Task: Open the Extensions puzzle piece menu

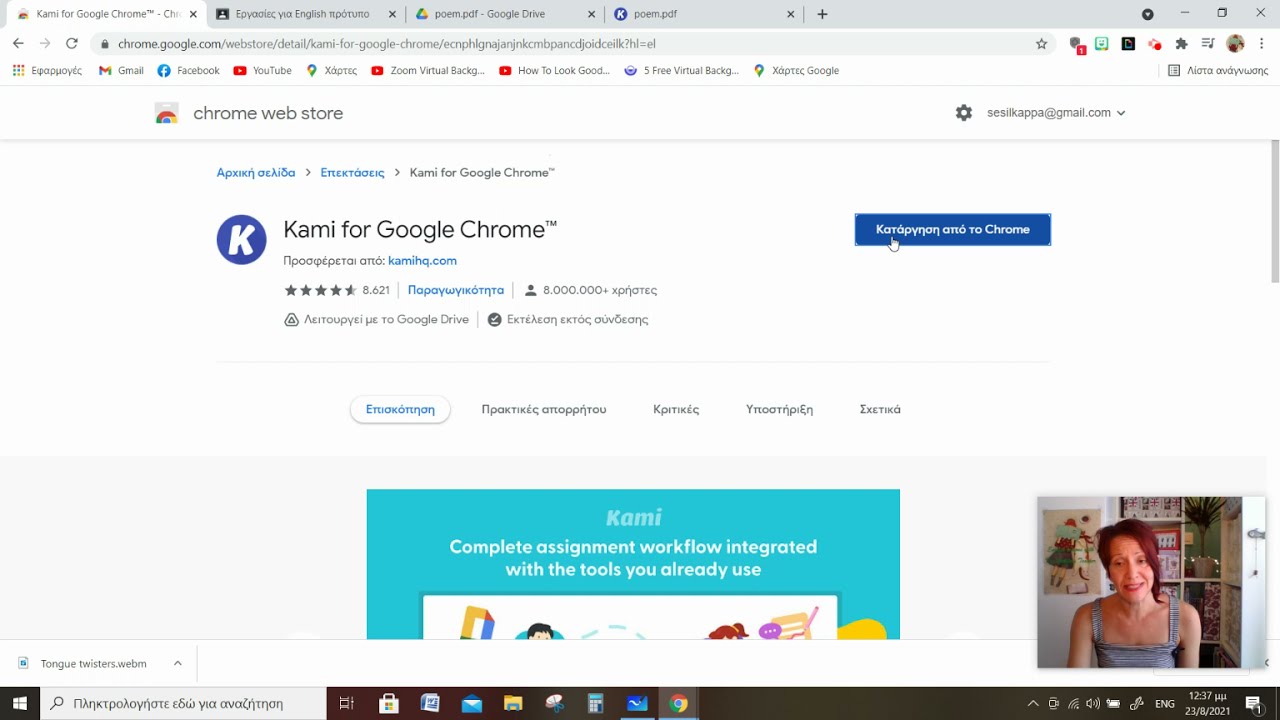Action: coord(1181,44)
